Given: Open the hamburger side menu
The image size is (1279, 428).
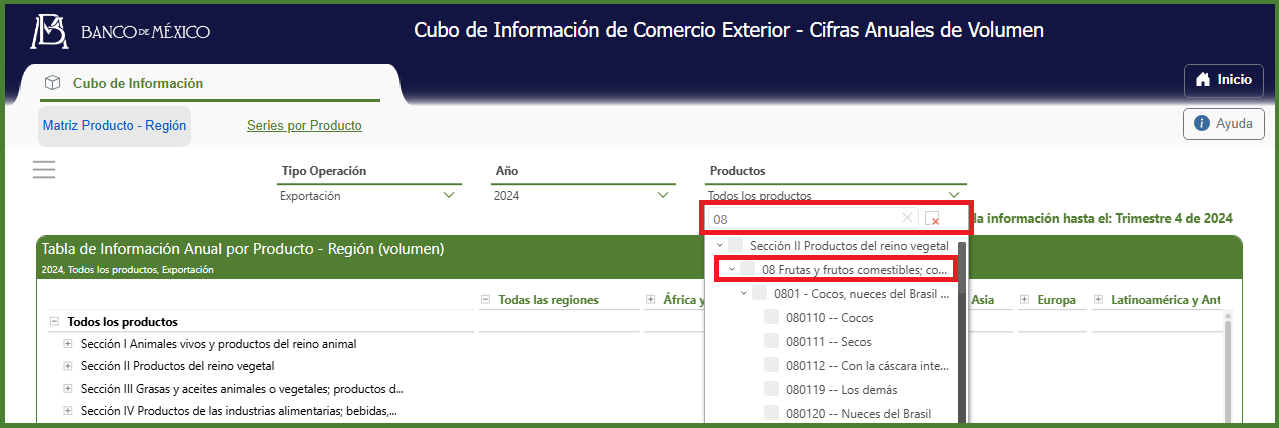Looking at the screenshot, I should pos(43,170).
